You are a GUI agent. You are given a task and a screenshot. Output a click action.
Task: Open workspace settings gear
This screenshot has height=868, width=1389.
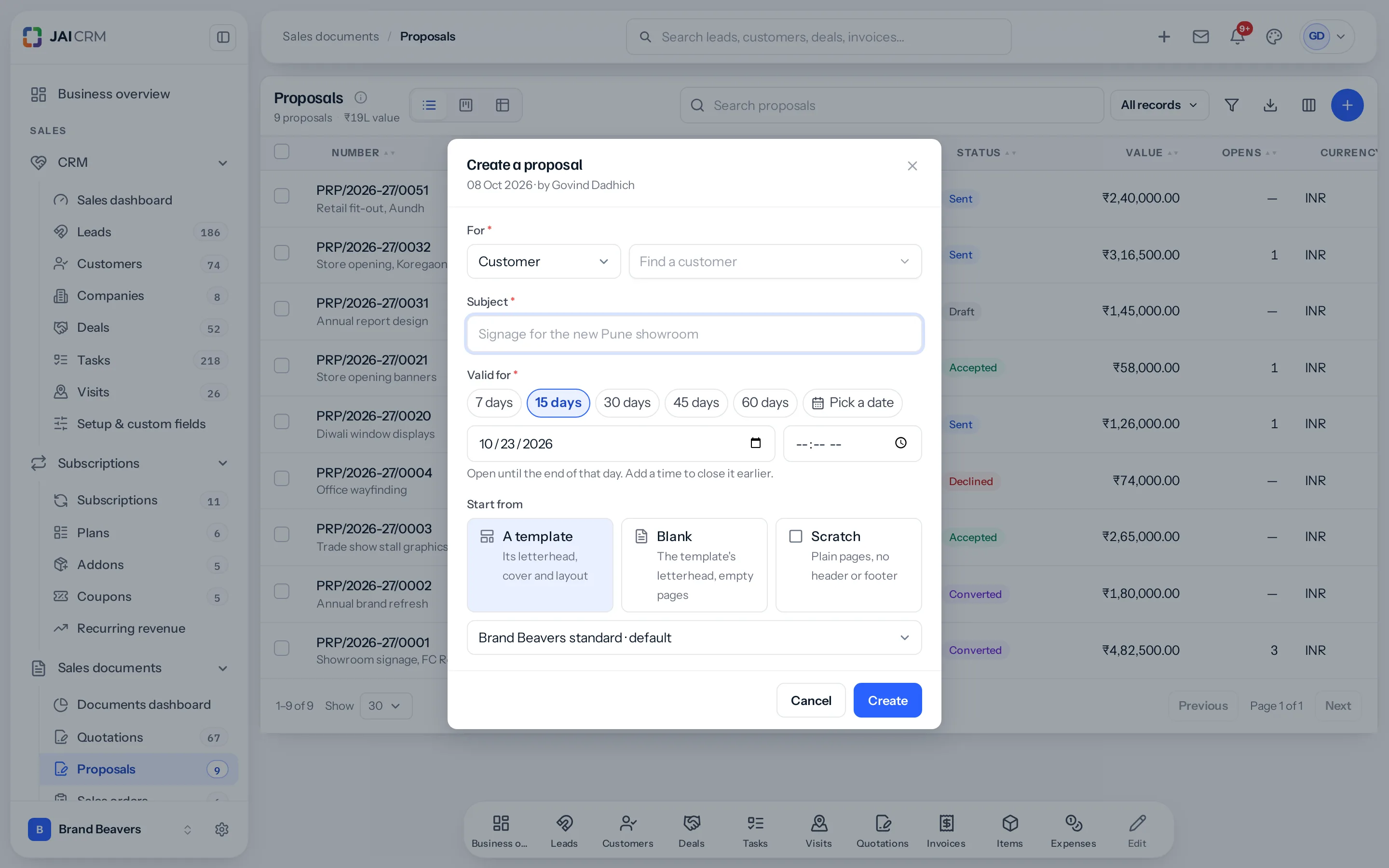pyautogui.click(x=221, y=829)
